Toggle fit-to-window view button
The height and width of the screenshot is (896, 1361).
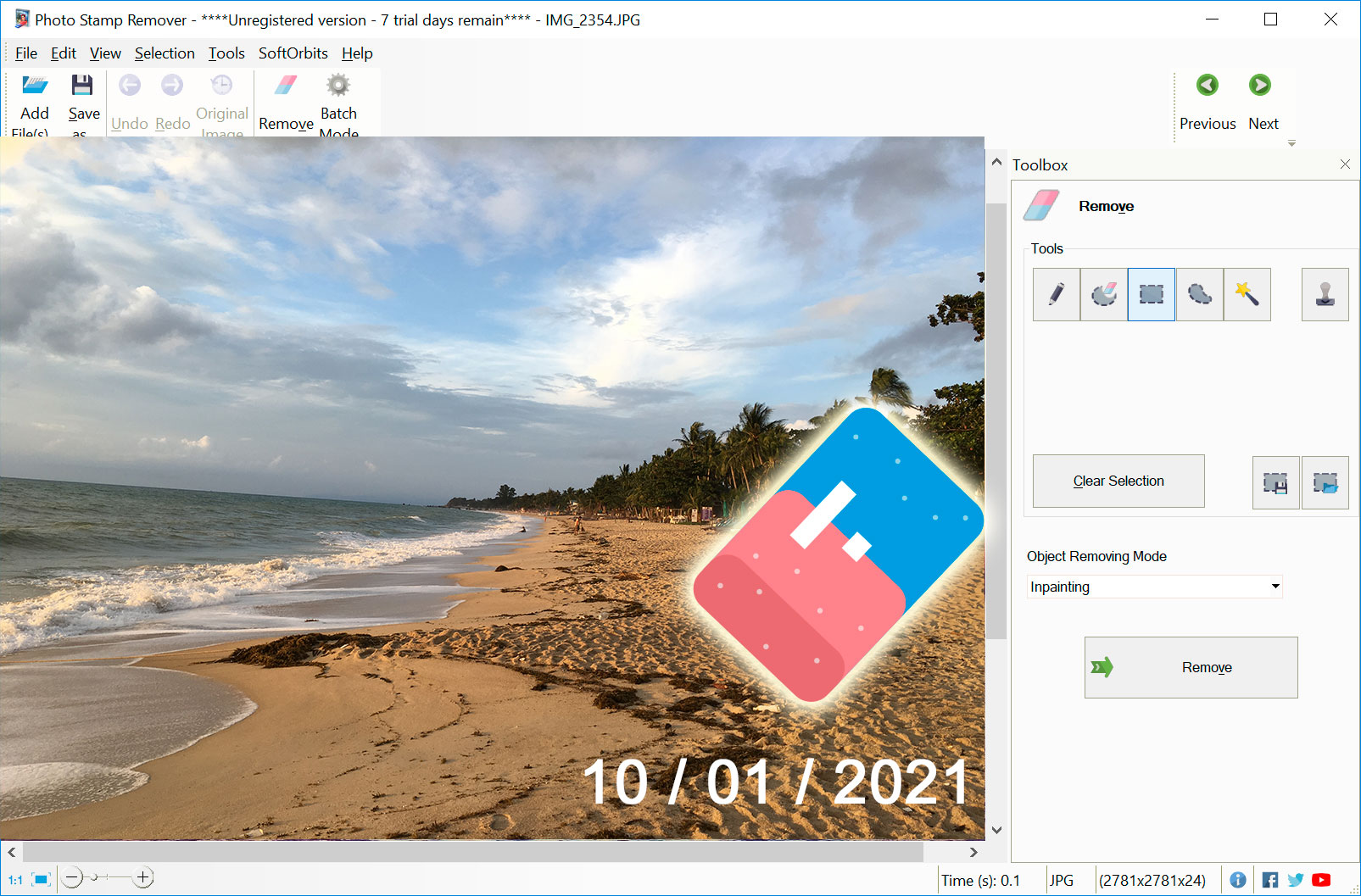41,880
